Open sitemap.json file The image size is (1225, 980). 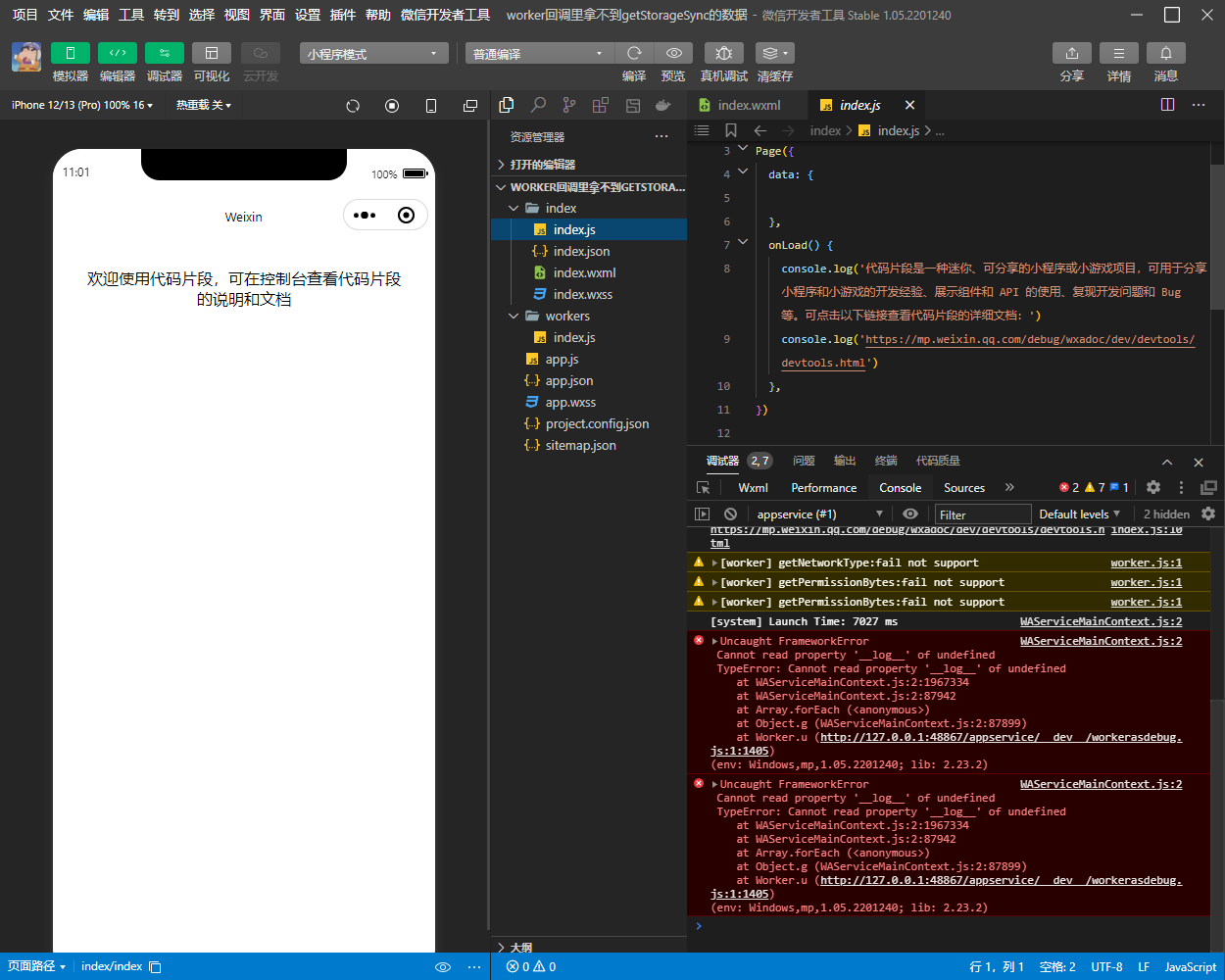pyautogui.click(x=589, y=445)
